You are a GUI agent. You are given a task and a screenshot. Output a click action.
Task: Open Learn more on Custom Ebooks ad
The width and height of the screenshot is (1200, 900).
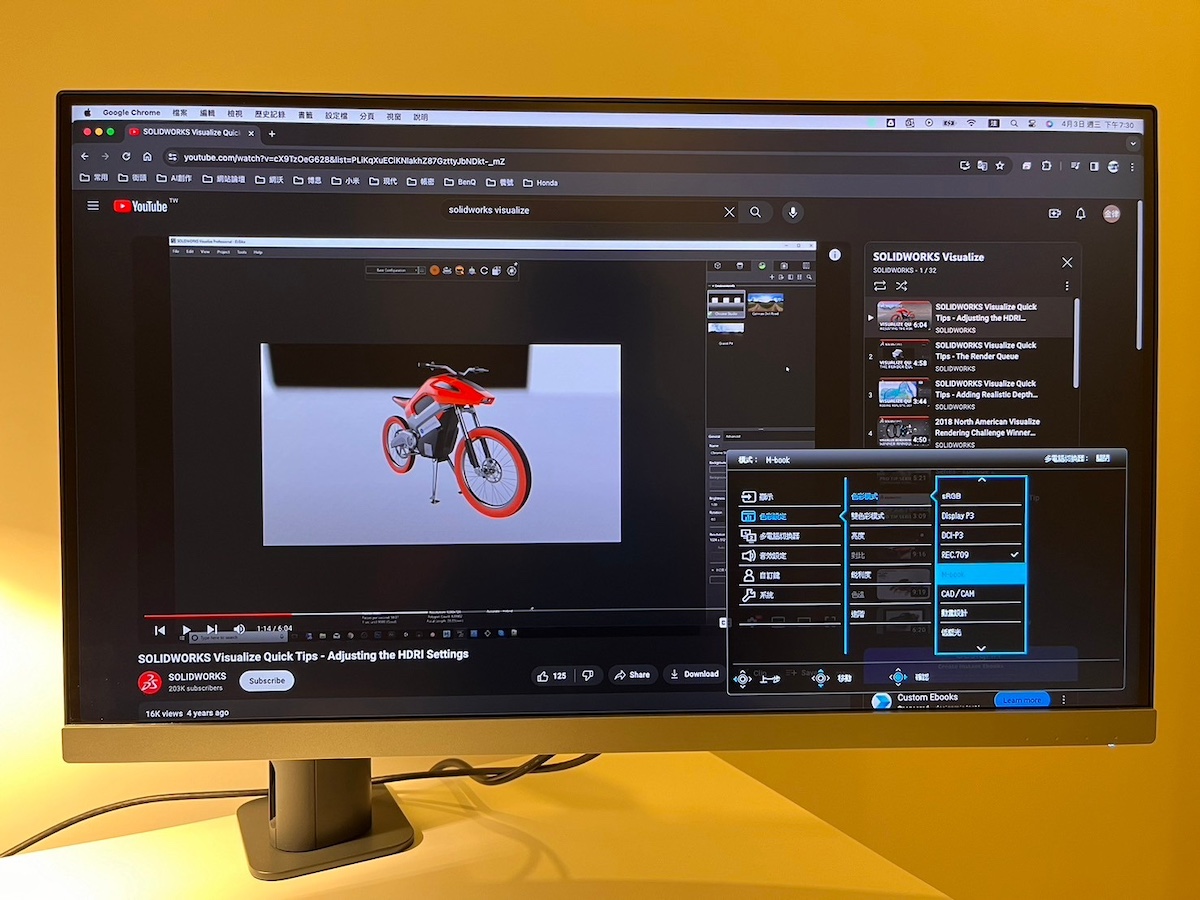1022,700
